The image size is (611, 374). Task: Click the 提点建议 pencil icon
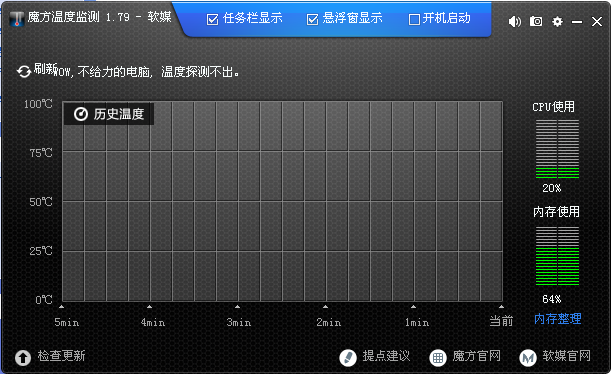348,358
